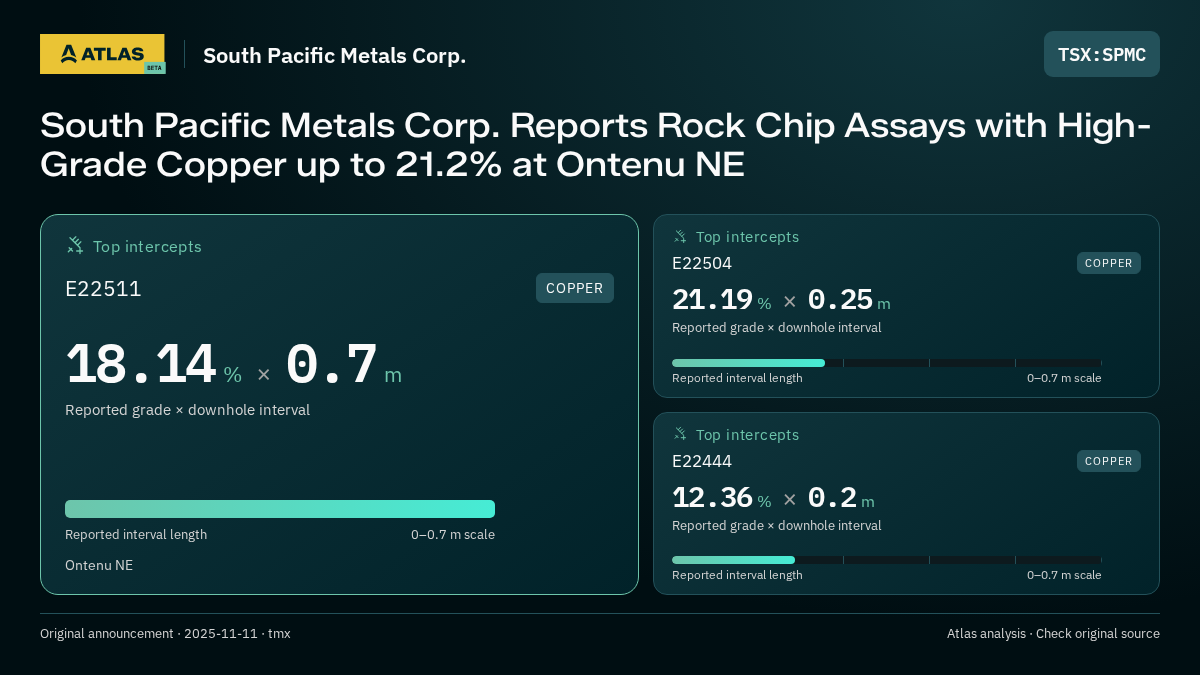Click the Original announcement 2025-11-11 tmx footer

(165, 633)
